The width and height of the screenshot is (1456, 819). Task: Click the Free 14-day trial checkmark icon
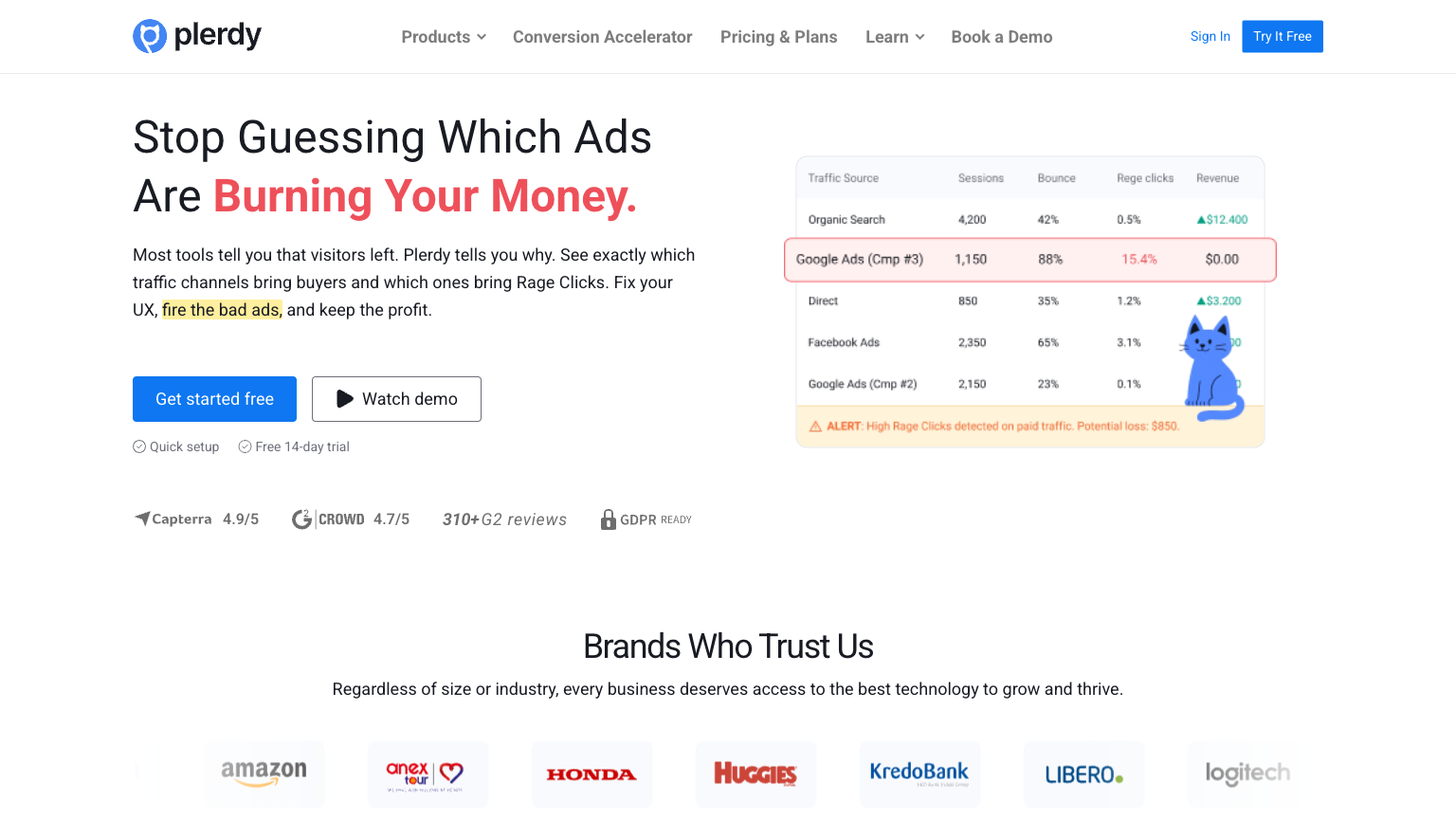pos(245,446)
